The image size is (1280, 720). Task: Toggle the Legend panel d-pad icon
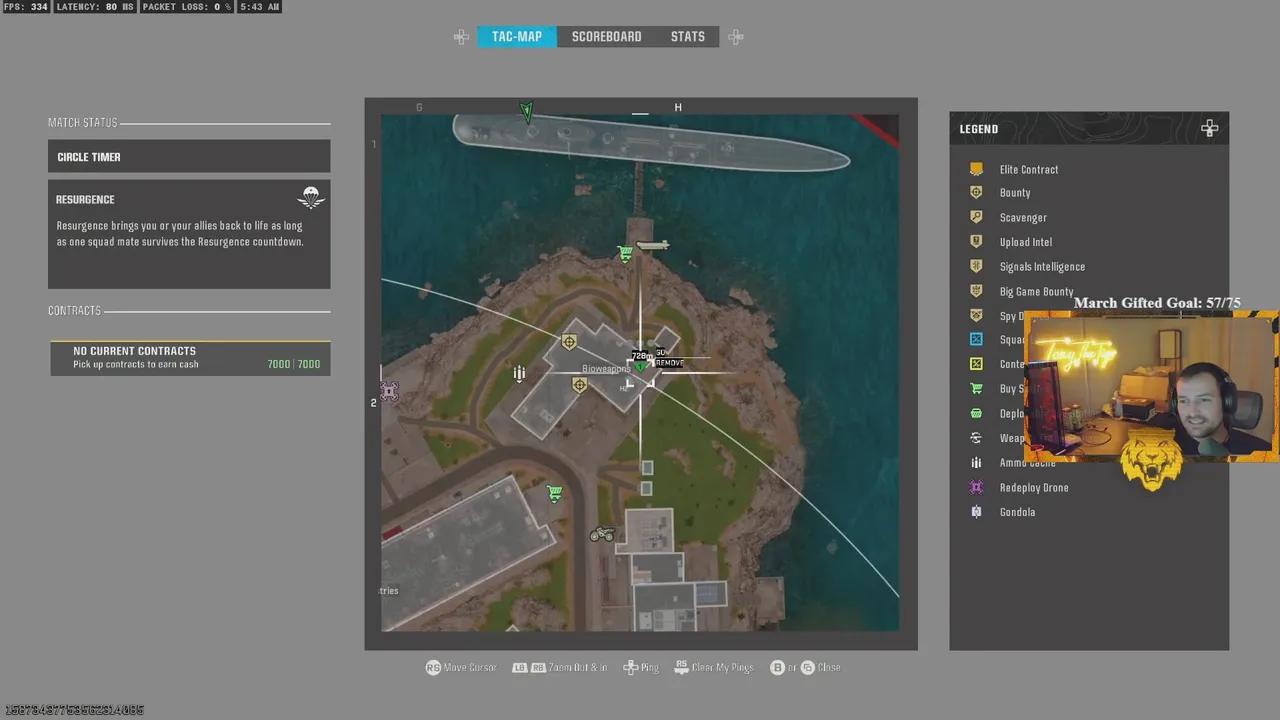tap(1210, 128)
